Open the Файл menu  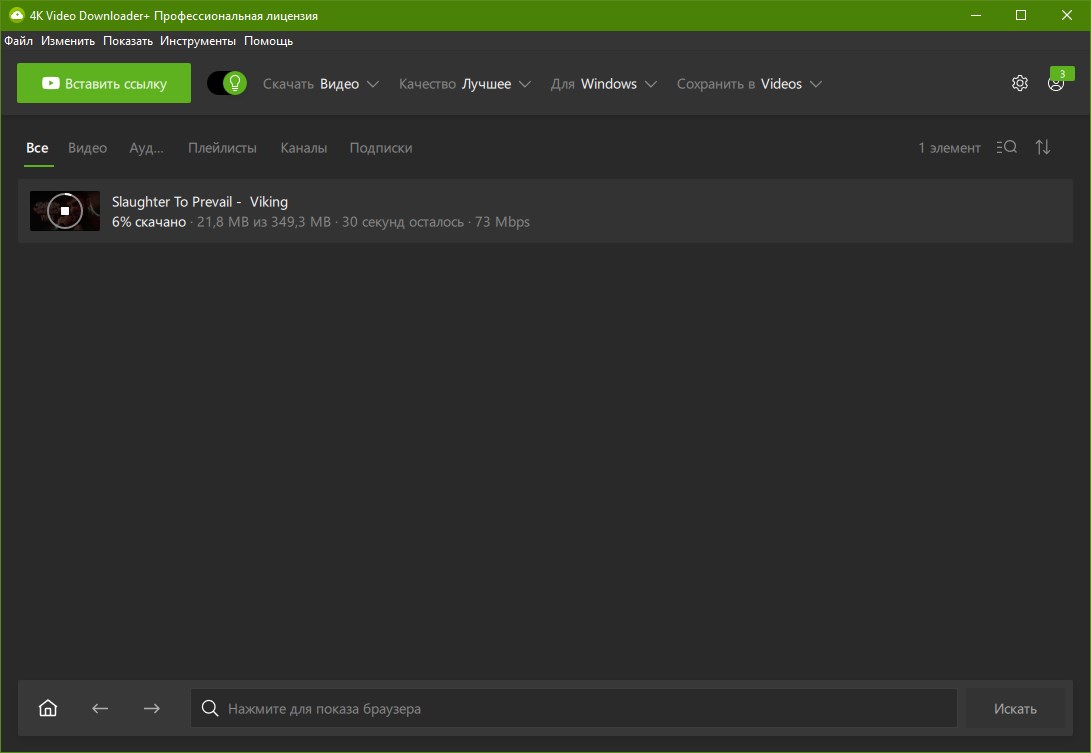click(x=18, y=41)
